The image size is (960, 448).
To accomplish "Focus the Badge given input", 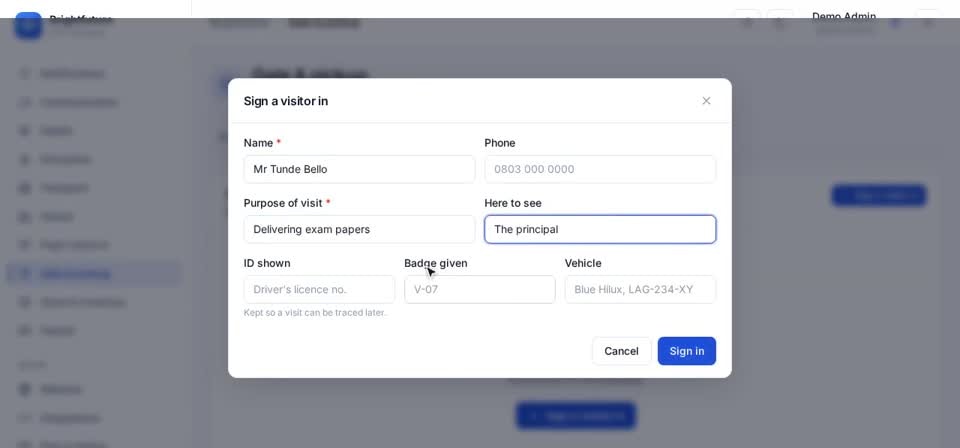I will coord(479,289).
